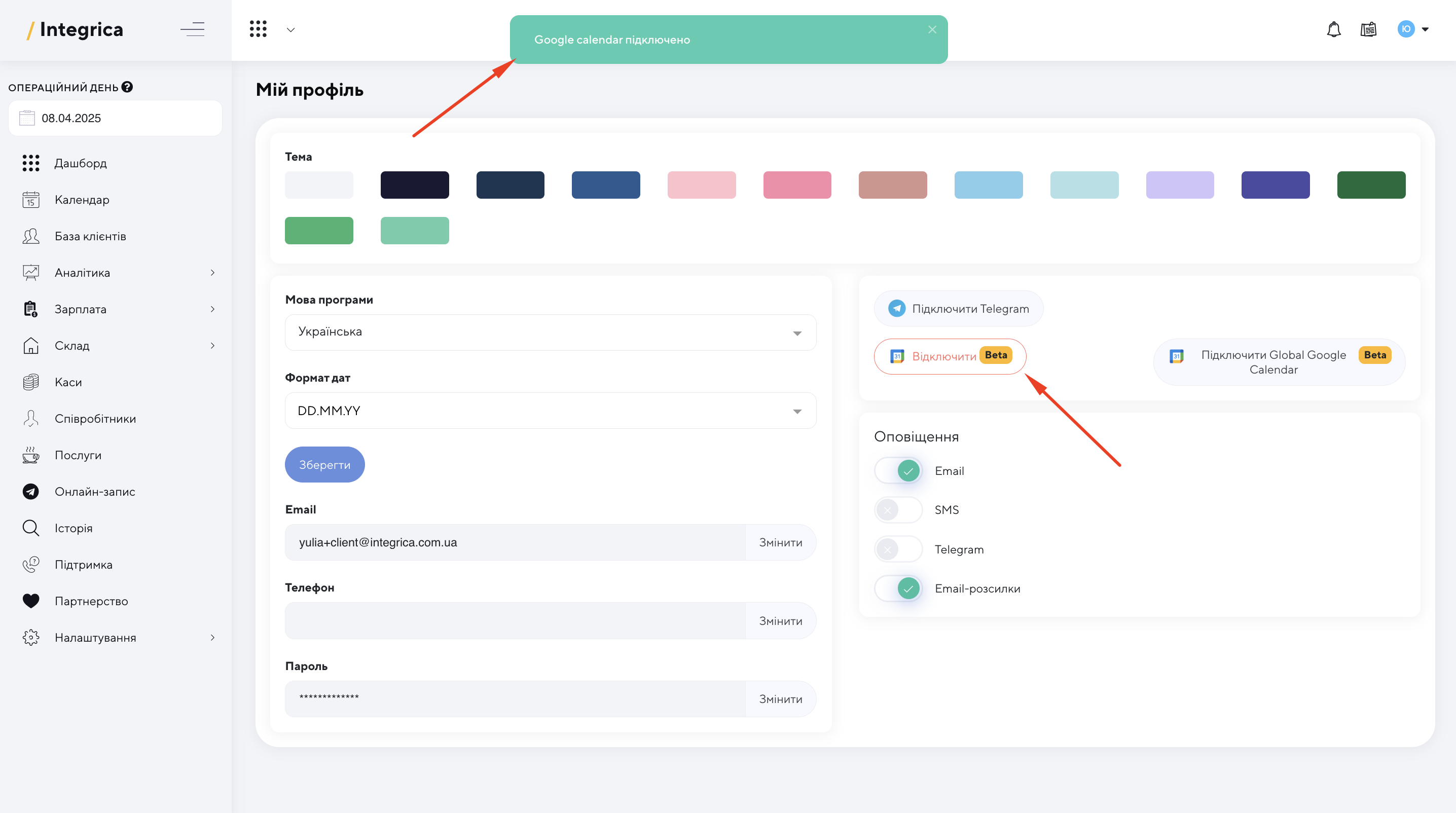Click the Підтримка phone icon

click(30, 565)
